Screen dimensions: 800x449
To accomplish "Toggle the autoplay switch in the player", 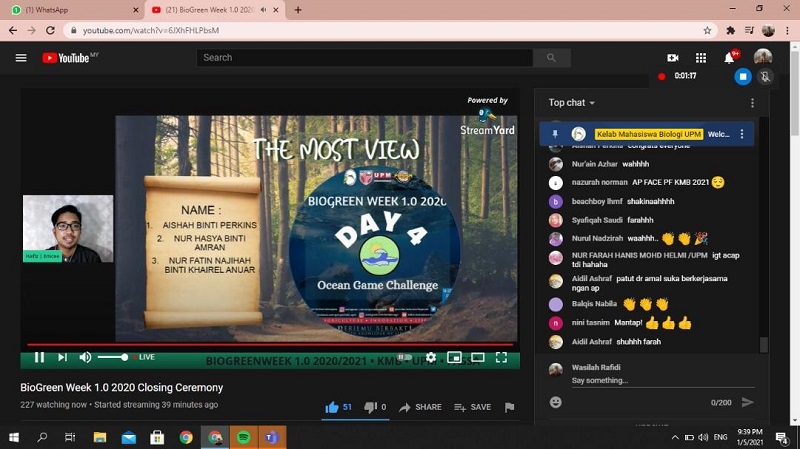I will pyautogui.click(x=404, y=357).
